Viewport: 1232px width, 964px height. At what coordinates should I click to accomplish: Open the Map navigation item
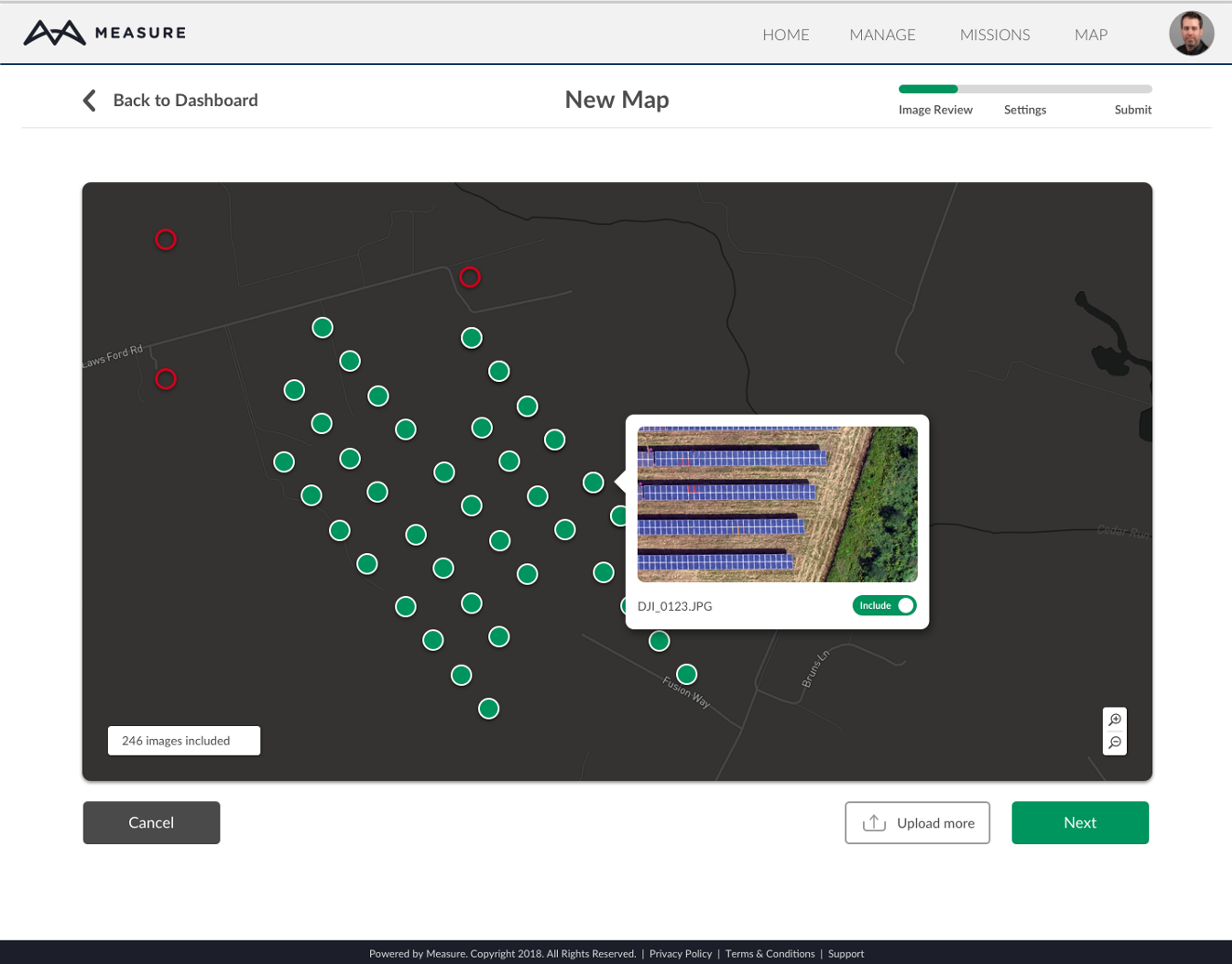coord(1091,35)
